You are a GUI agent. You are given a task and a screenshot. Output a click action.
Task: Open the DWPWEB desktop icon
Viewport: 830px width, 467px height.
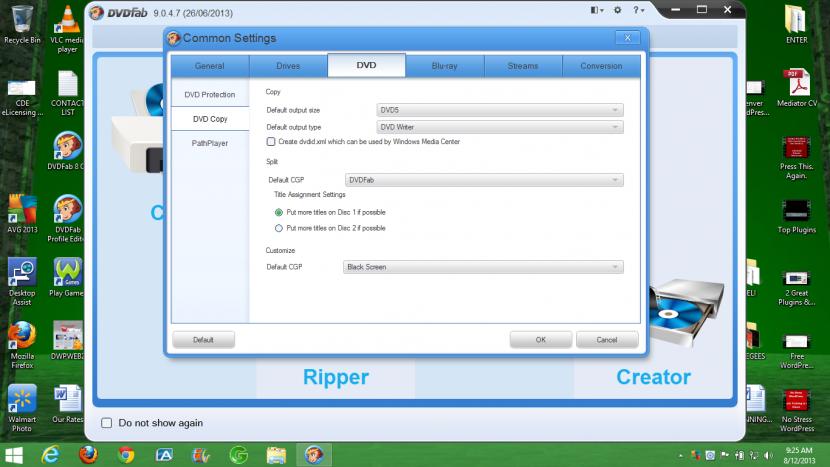click(x=67, y=340)
